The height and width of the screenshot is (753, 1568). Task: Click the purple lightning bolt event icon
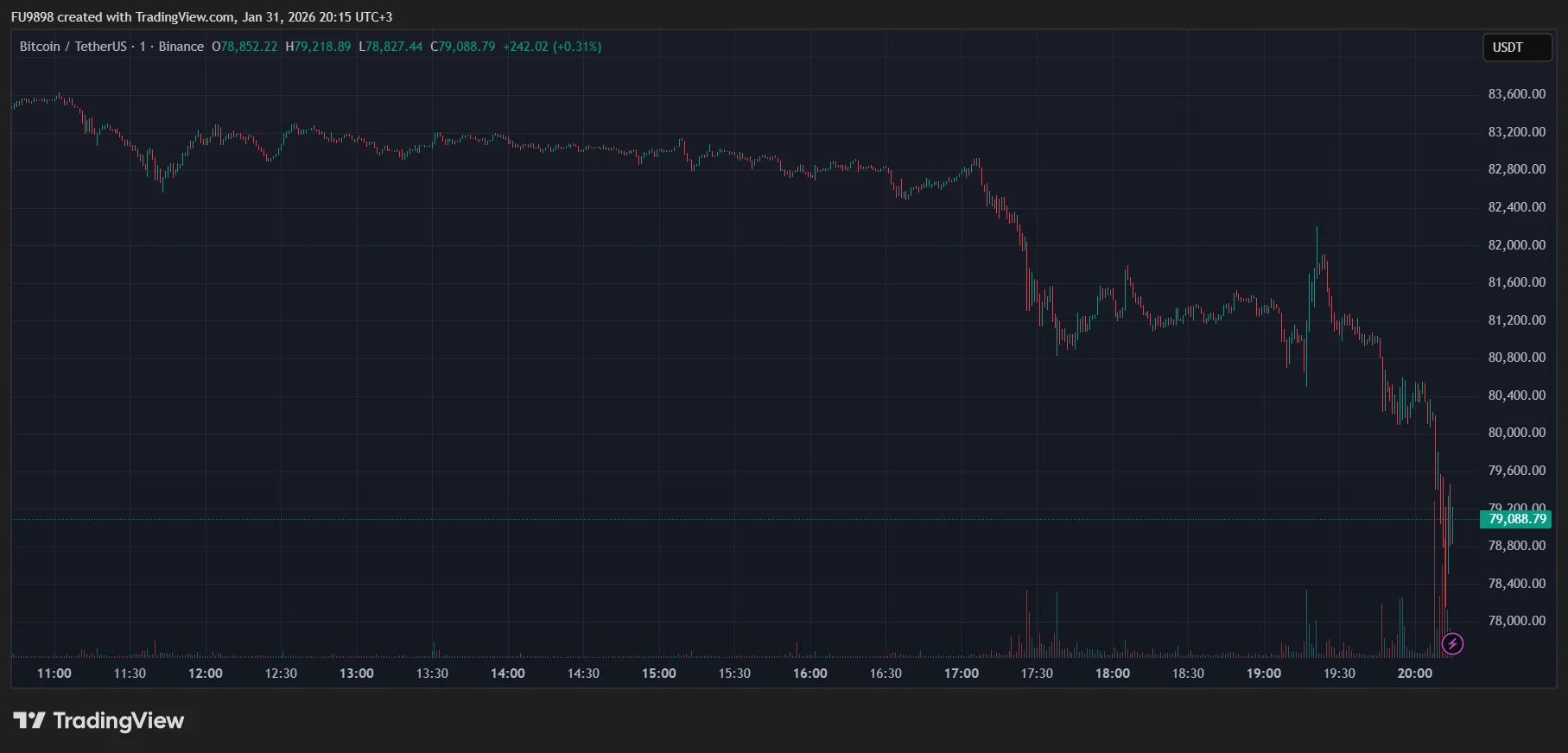pyautogui.click(x=1452, y=643)
